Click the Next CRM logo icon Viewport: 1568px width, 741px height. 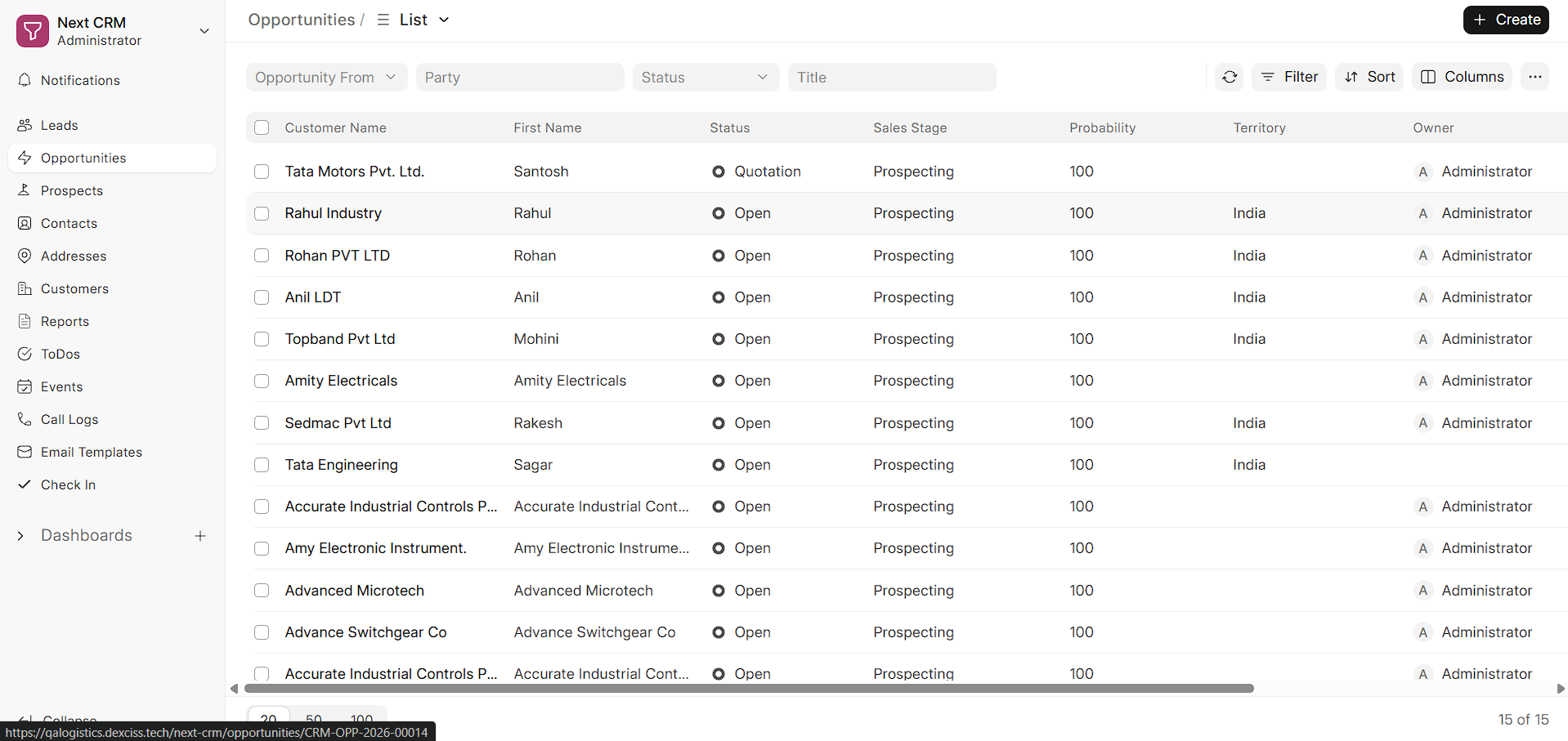click(x=33, y=31)
